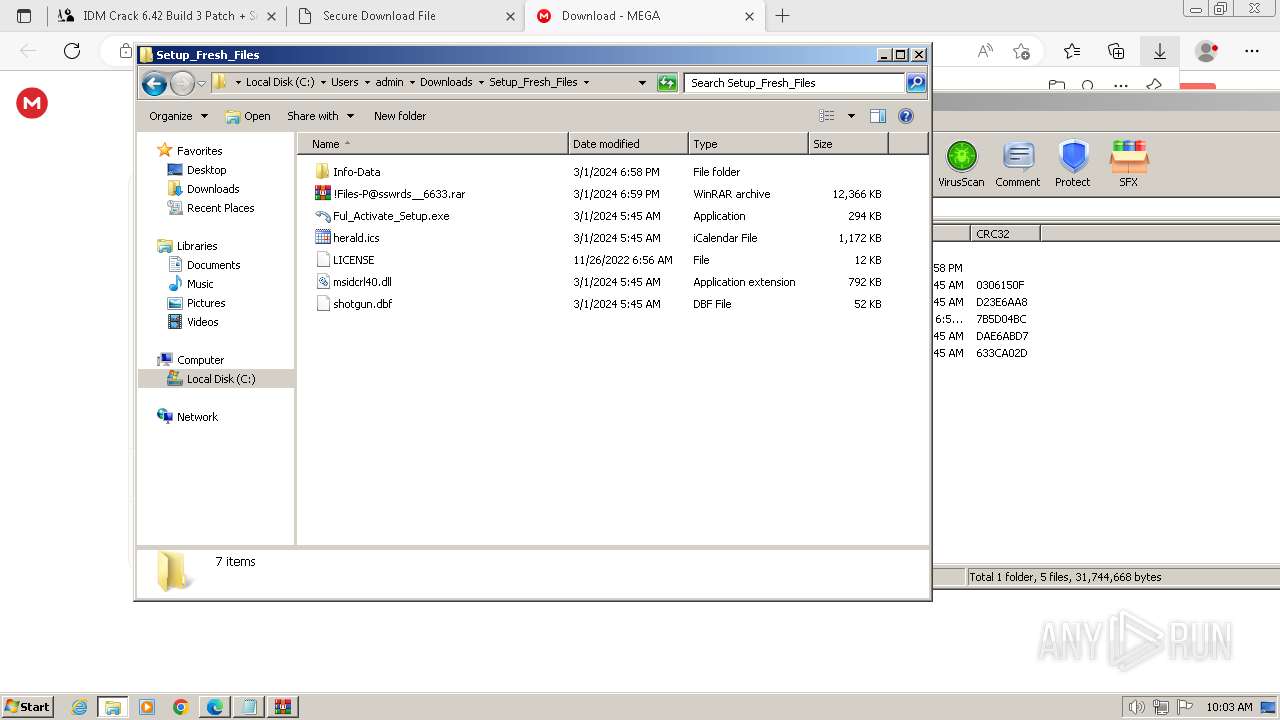Select Recent Places in sidebar

[x=220, y=208]
